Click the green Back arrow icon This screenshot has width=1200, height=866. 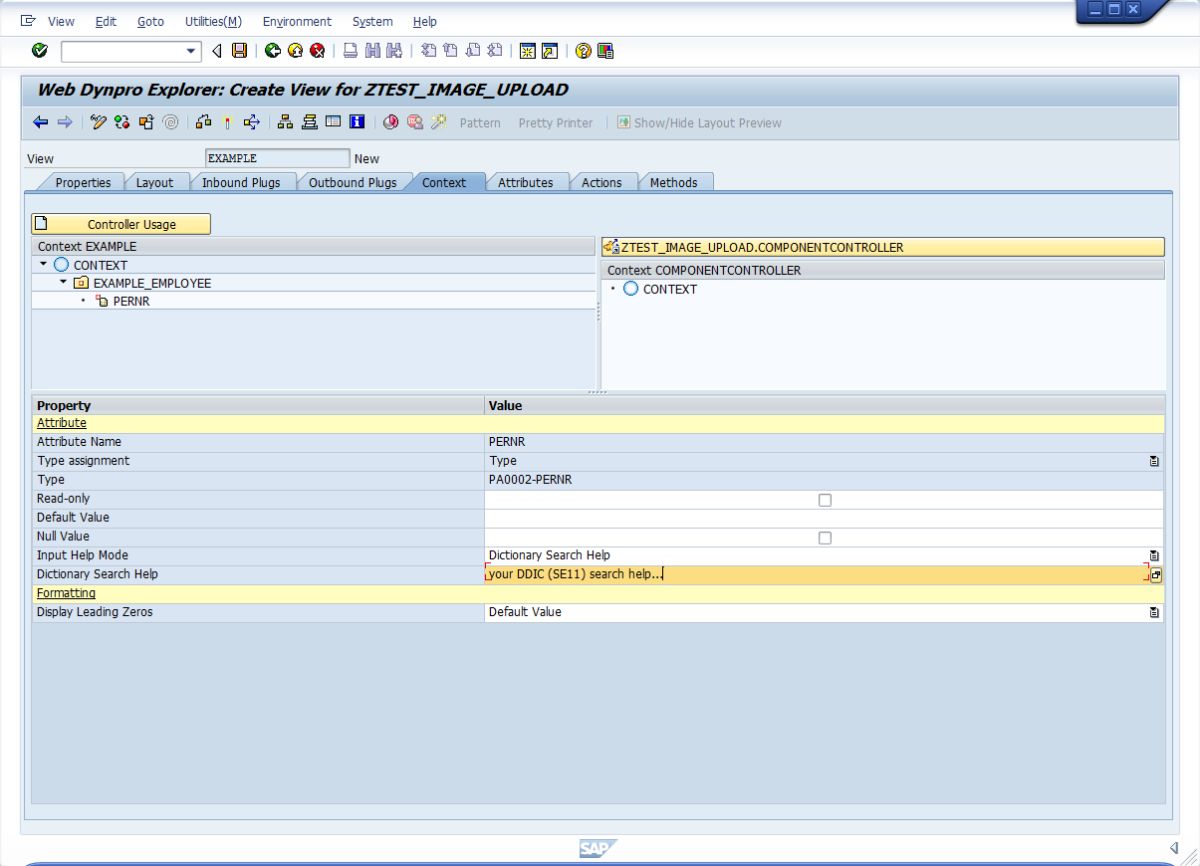coord(272,51)
